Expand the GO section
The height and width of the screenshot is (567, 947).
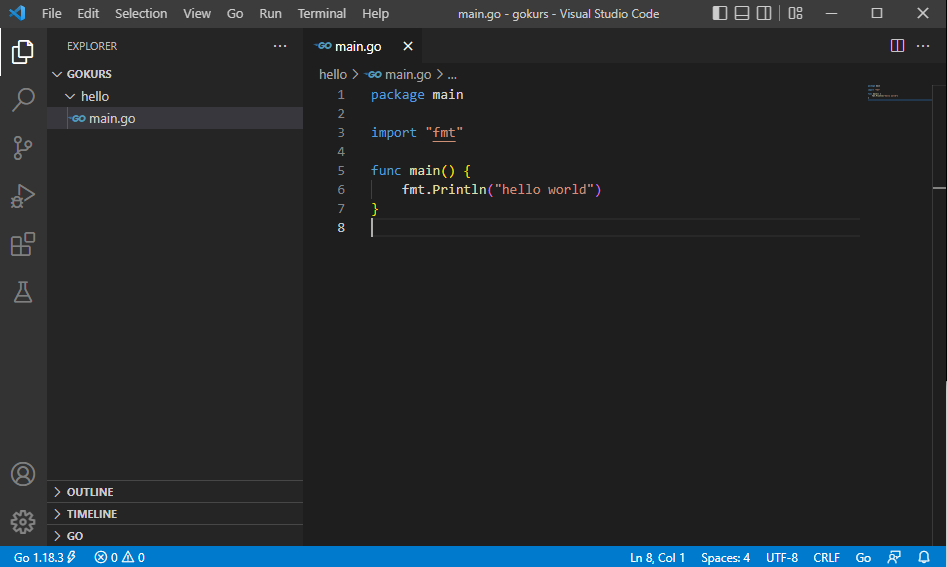coord(175,536)
